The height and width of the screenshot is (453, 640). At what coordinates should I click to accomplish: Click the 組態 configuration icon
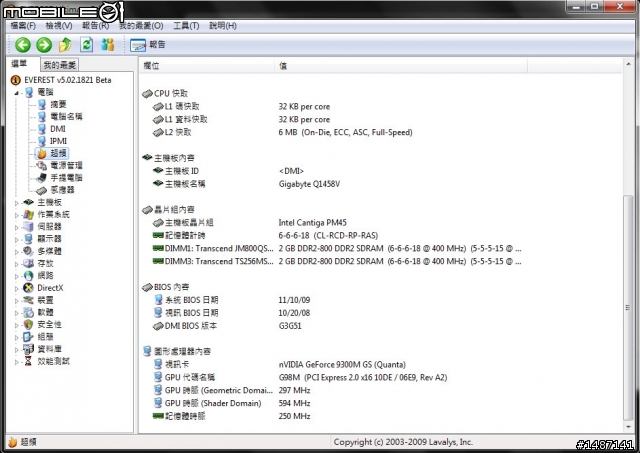tap(28, 337)
